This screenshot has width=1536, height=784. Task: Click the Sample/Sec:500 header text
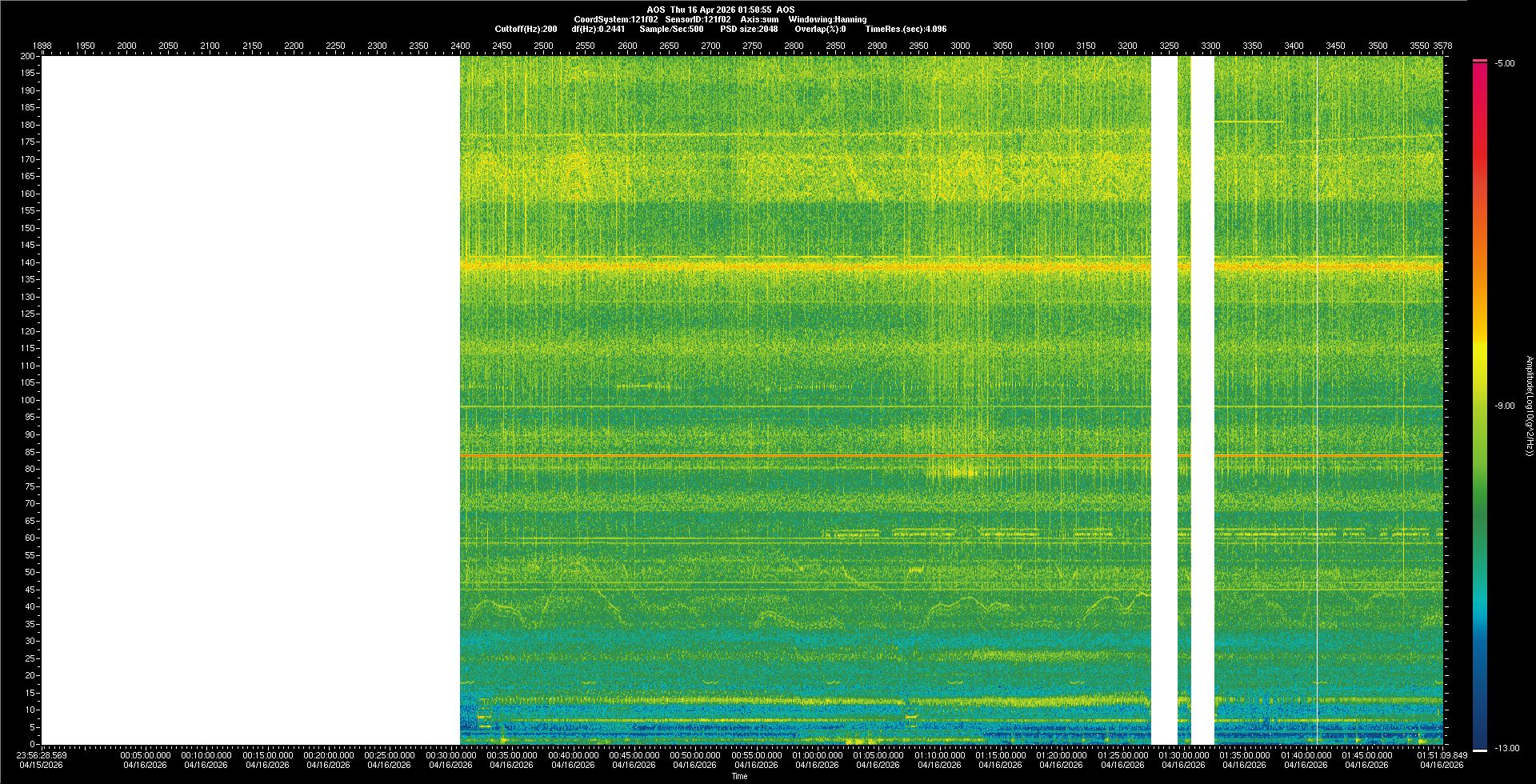671,29
